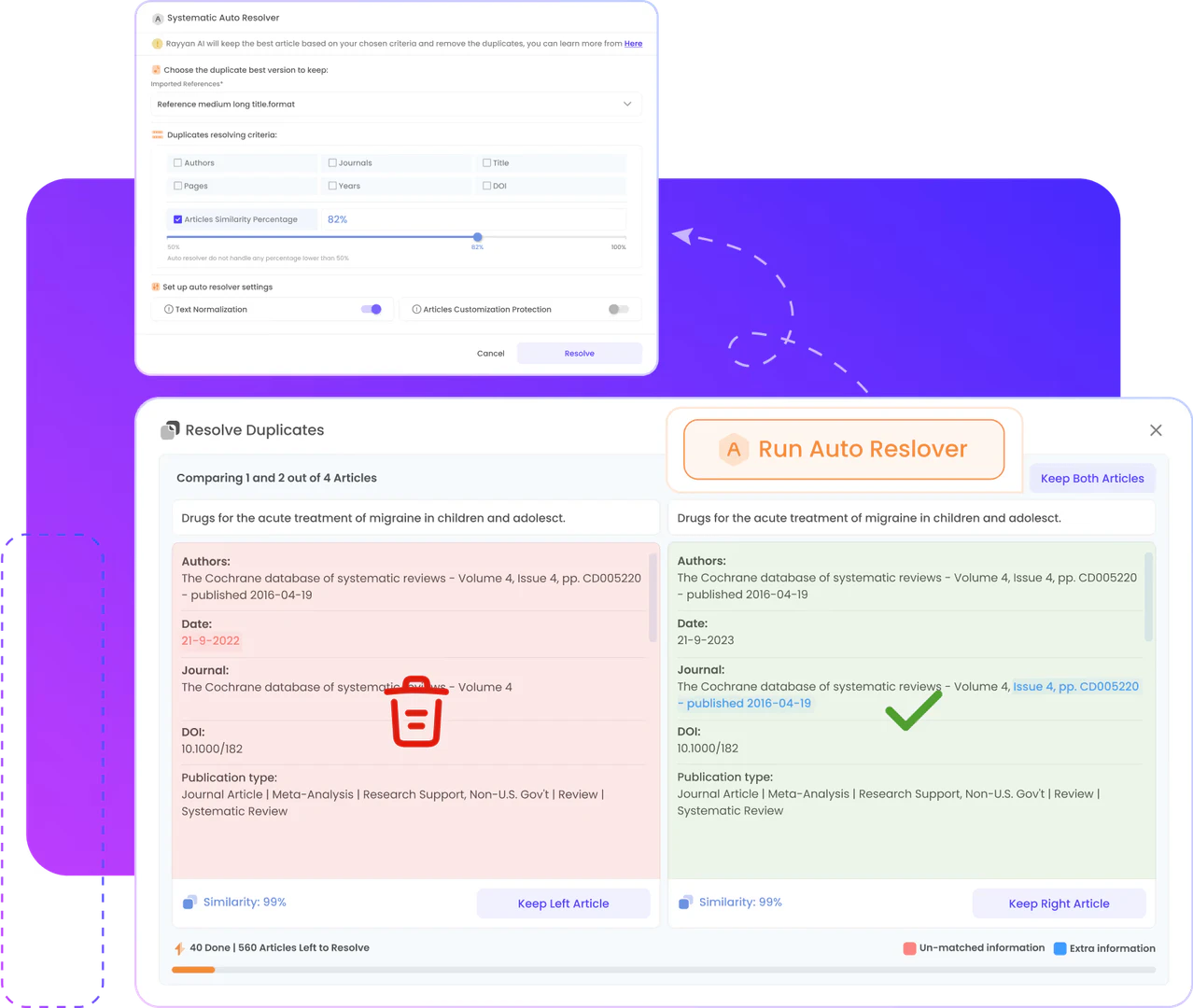Click the similarity percentage slider handle

pyautogui.click(x=478, y=237)
